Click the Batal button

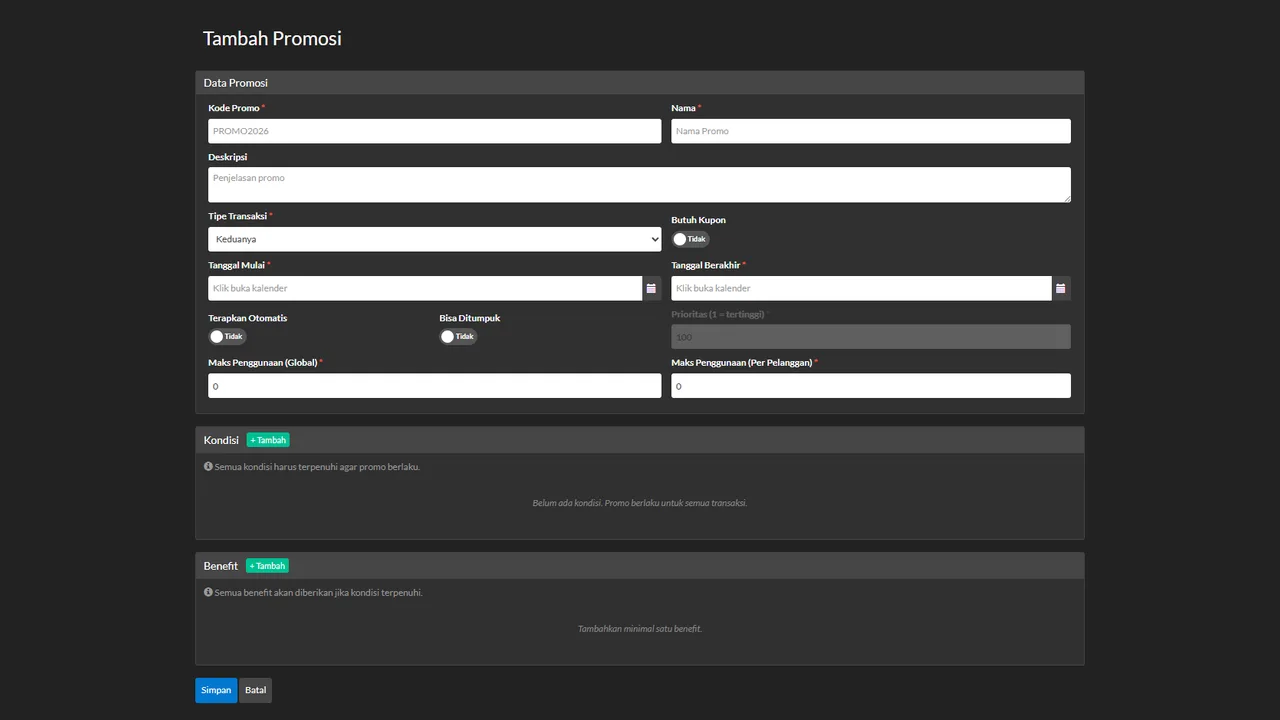pyautogui.click(x=256, y=690)
